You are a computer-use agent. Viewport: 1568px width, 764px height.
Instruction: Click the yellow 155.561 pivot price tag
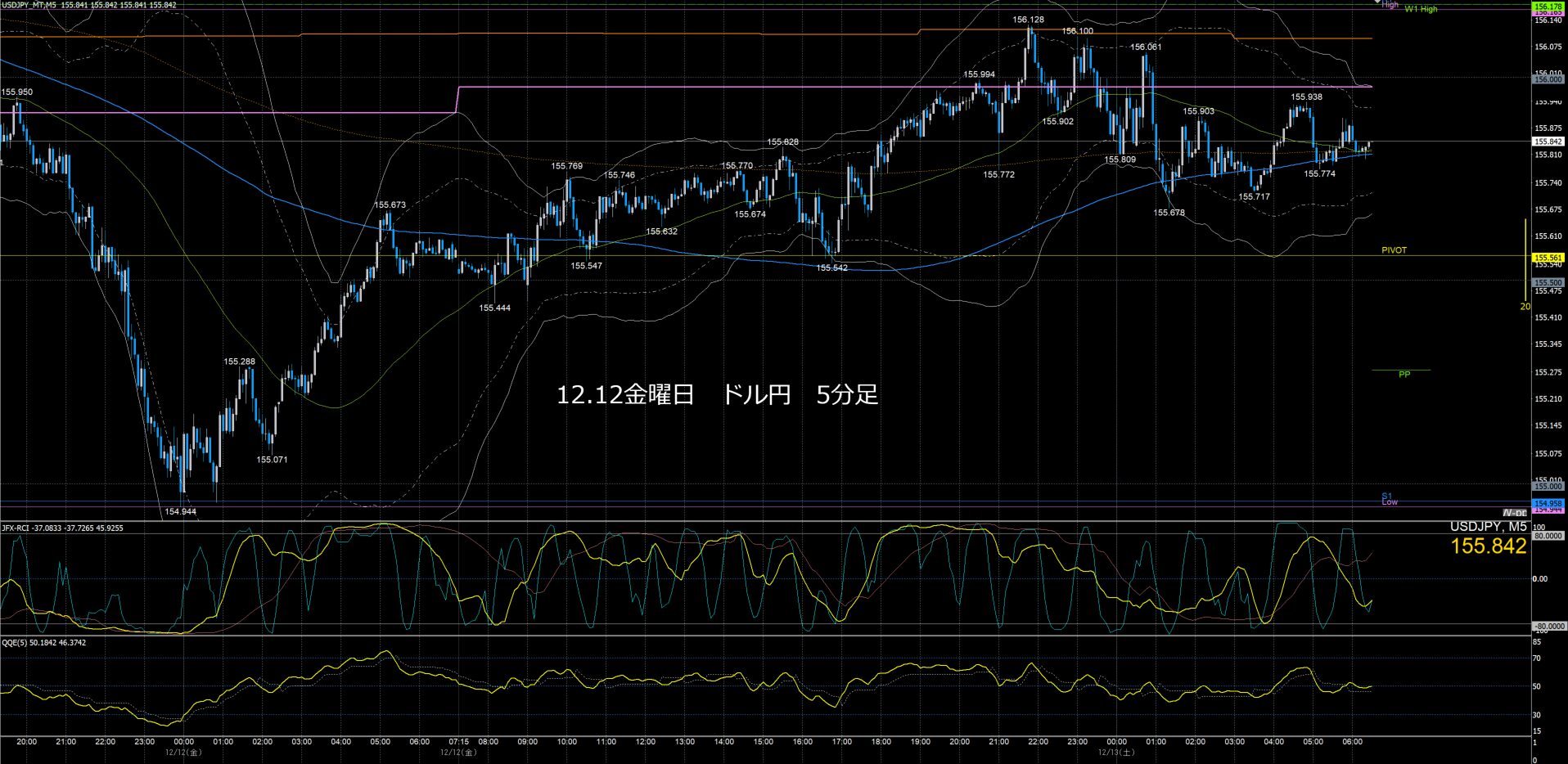click(1548, 258)
